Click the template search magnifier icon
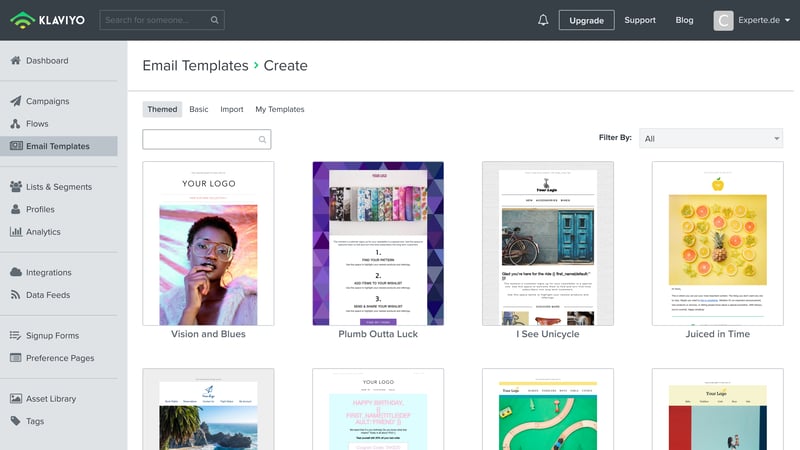800x450 pixels. (x=262, y=140)
